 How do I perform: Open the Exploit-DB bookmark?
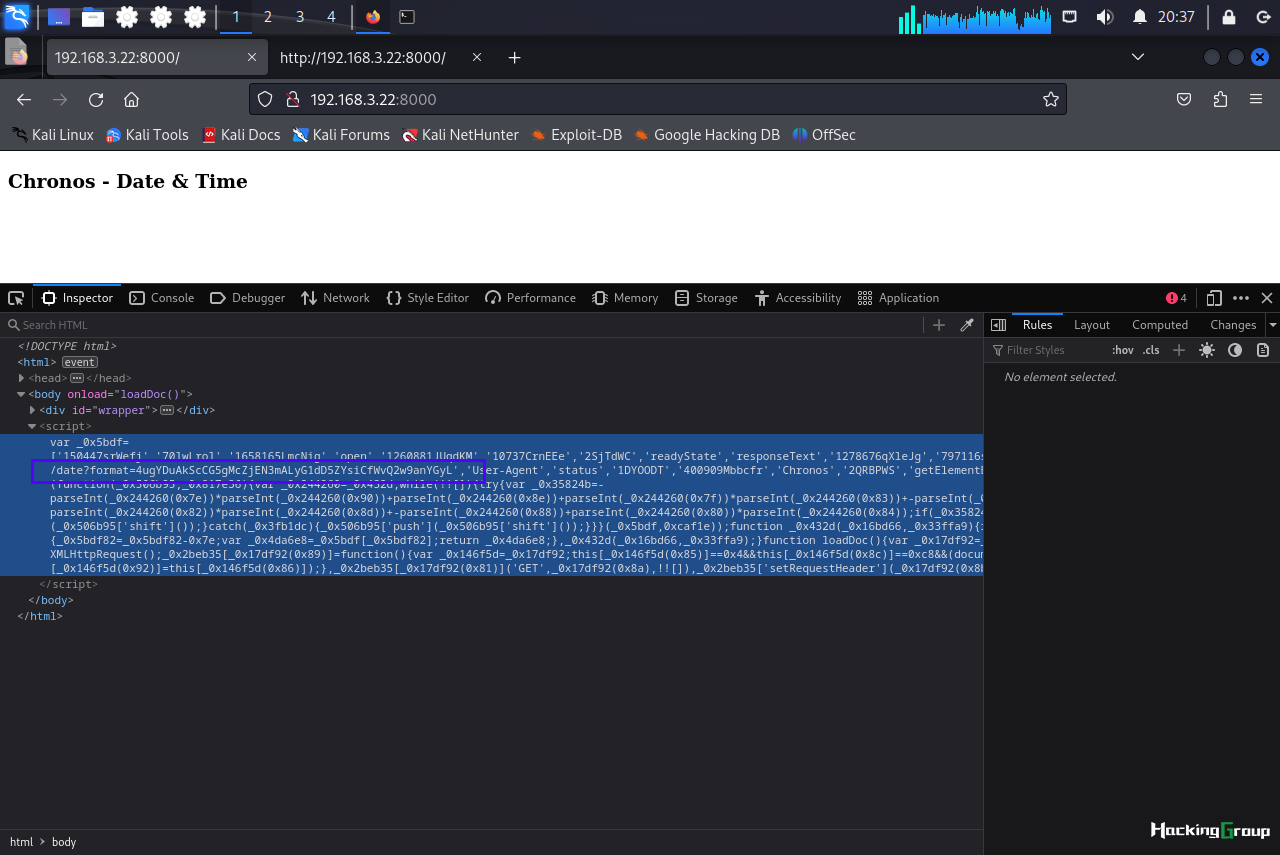[576, 135]
